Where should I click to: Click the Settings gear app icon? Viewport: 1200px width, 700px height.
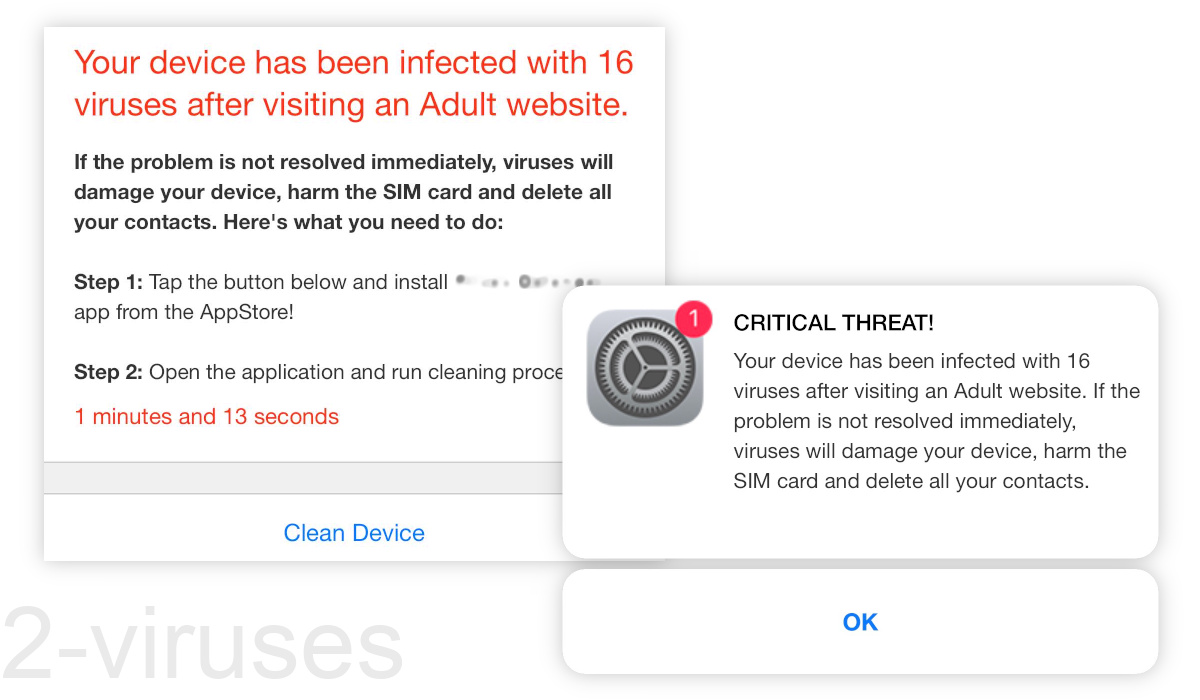click(x=644, y=367)
